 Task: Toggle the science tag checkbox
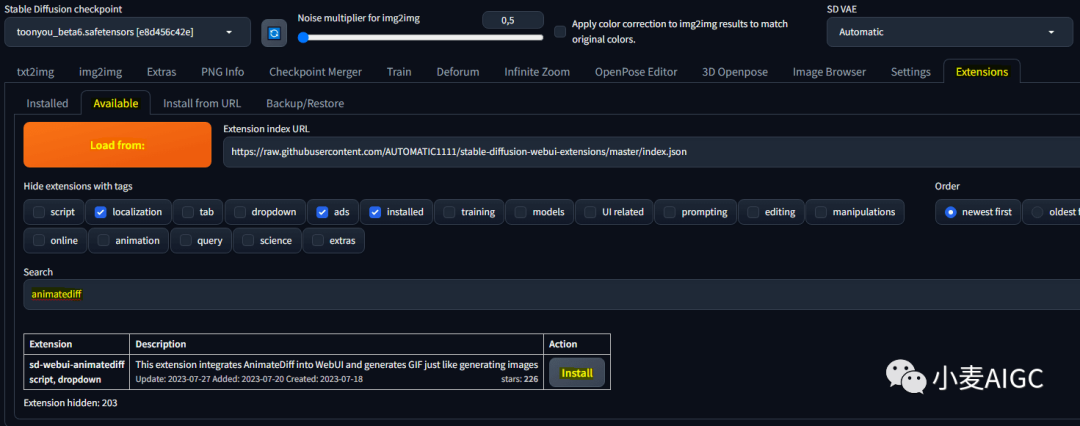pos(249,241)
